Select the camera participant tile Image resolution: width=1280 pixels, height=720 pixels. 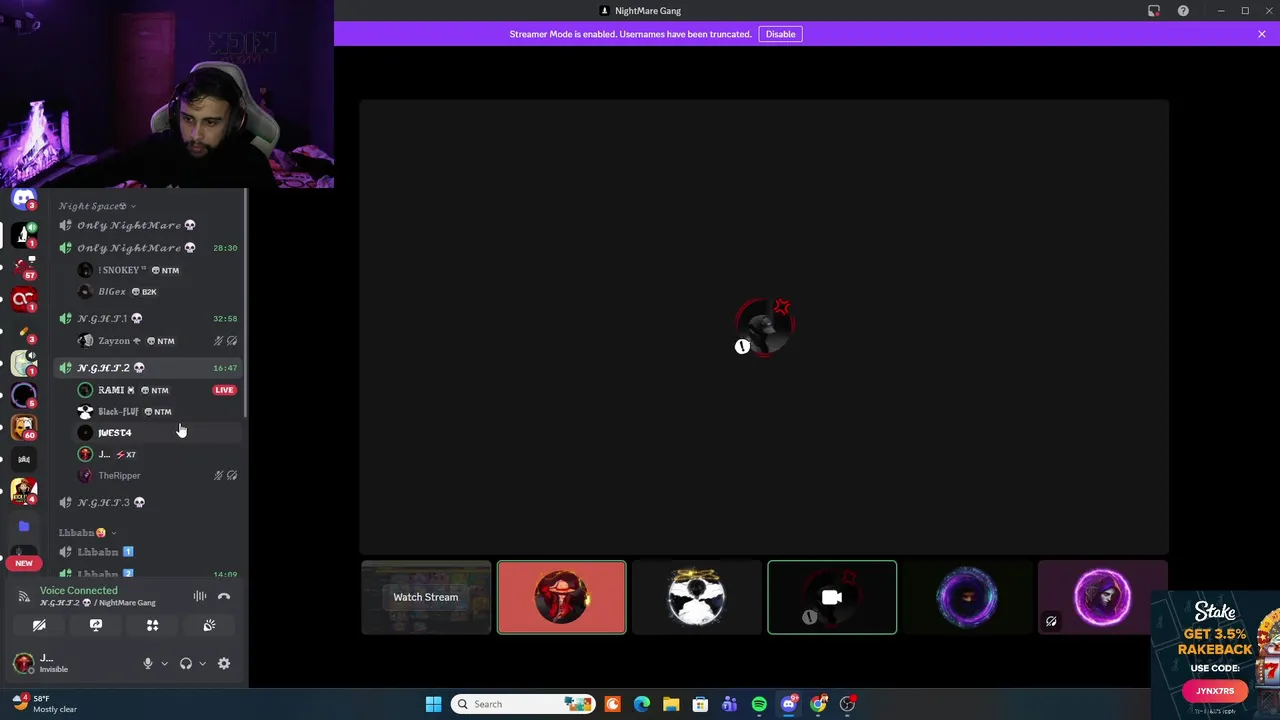click(x=832, y=597)
